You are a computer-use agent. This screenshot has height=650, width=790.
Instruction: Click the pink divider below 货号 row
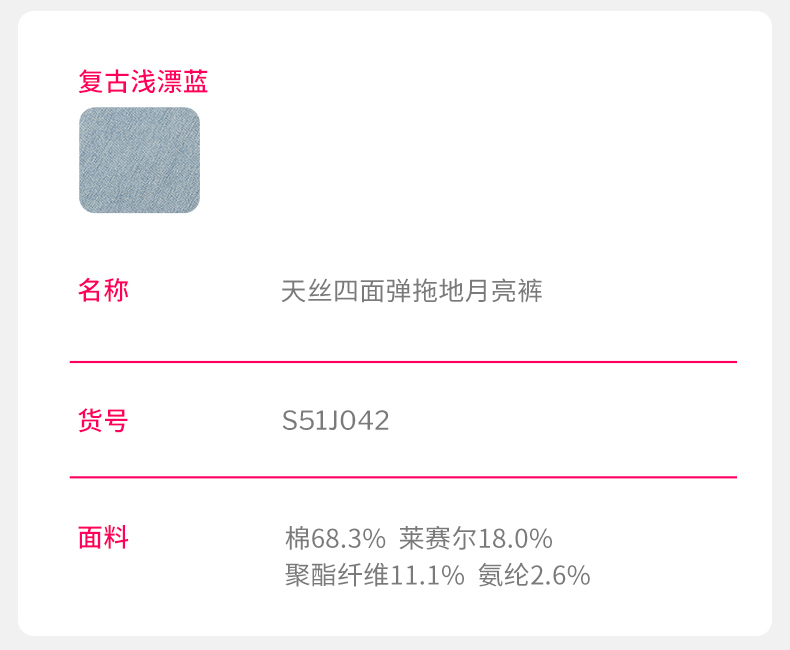point(403,478)
